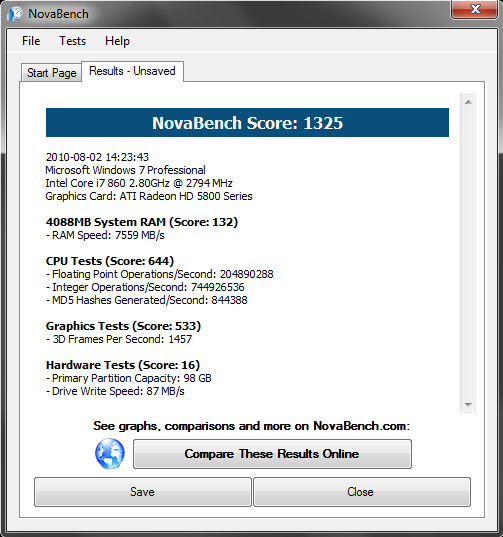Image resolution: width=503 pixels, height=537 pixels.
Task: Click the Intel Core i7 860 line
Action: (x=139, y=183)
